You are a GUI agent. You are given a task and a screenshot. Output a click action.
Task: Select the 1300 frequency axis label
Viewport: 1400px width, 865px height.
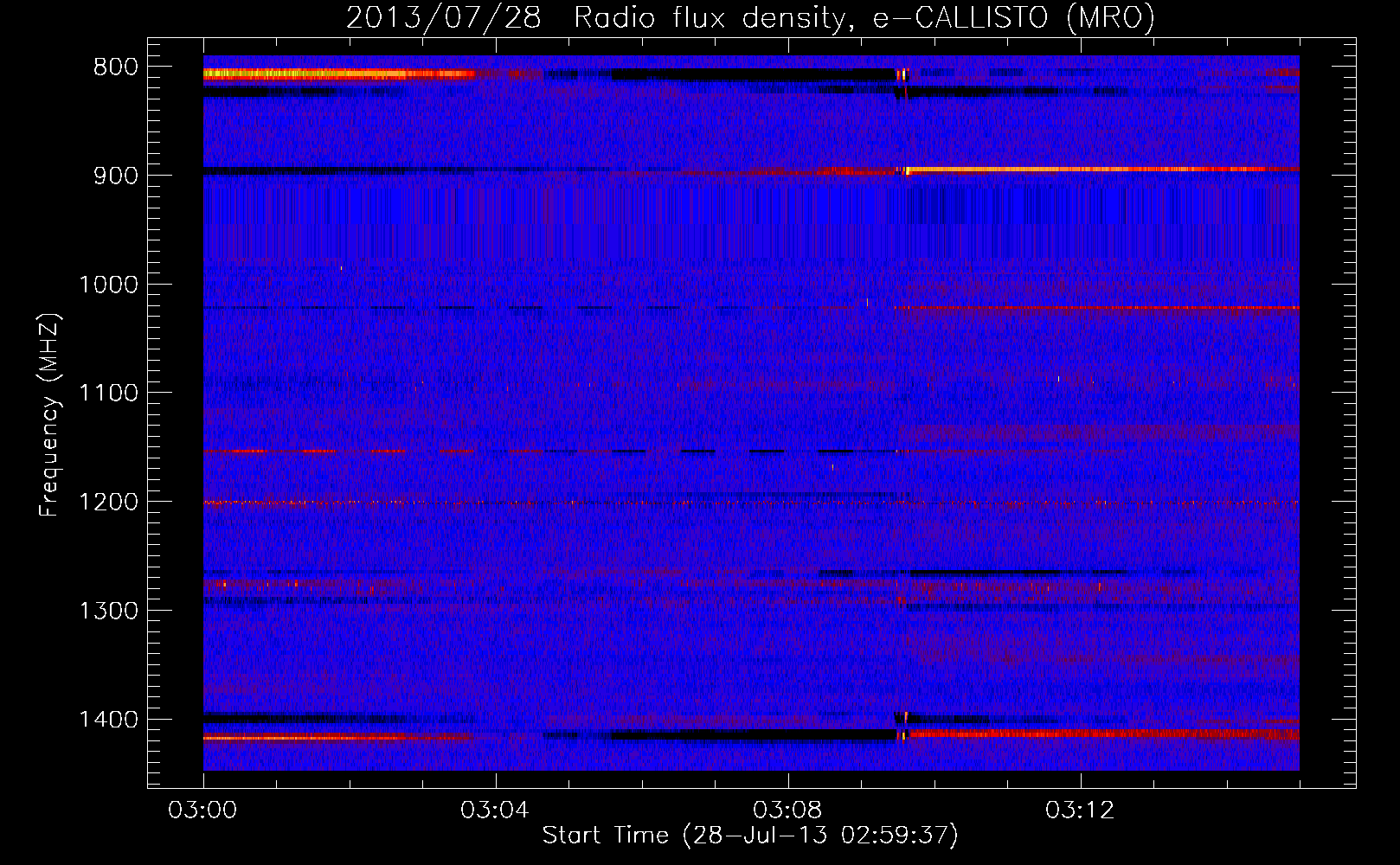(x=109, y=611)
